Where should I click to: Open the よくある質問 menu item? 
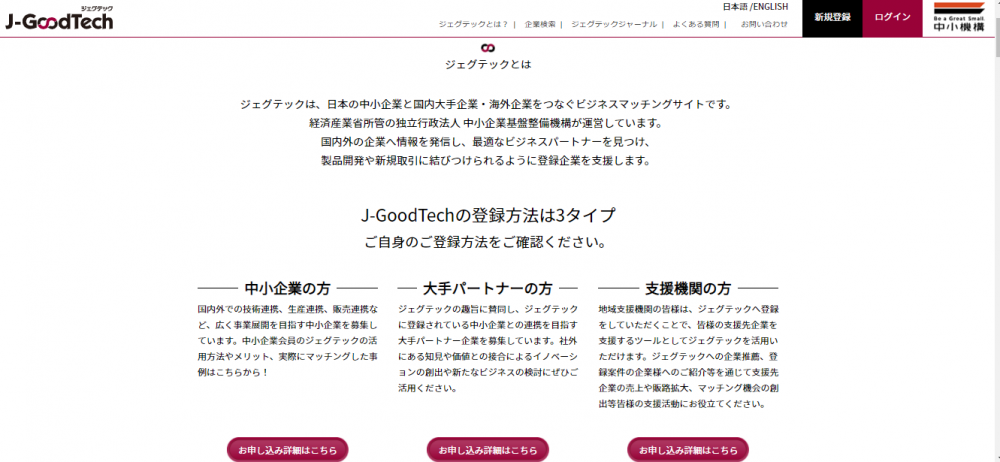tap(696, 24)
